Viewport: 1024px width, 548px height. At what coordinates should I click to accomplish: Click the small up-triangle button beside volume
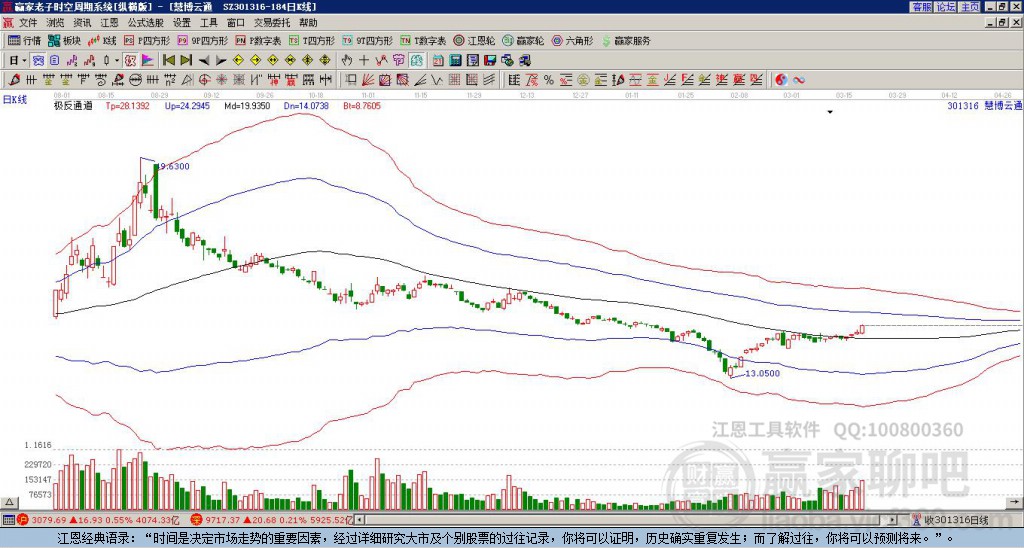click(9, 502)
